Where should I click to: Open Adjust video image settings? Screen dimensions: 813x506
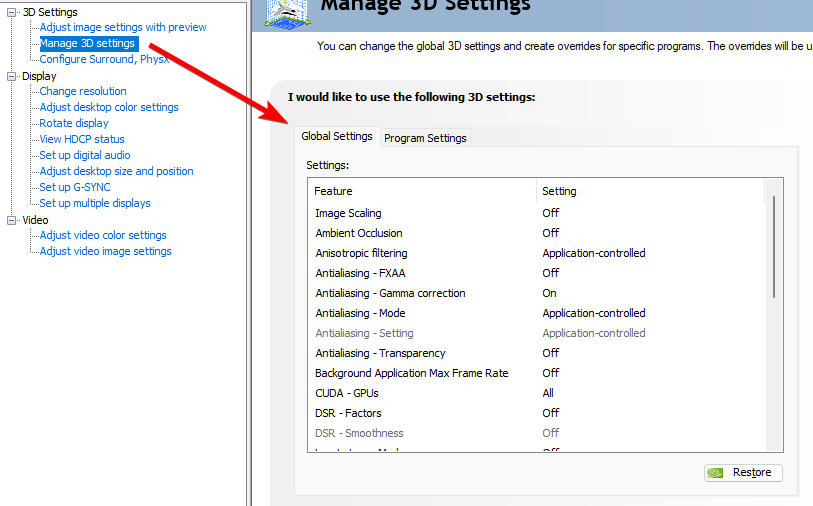click(106, 251)
